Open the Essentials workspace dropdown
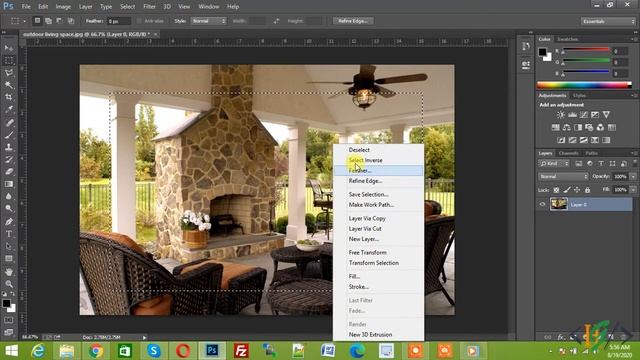Viewport: 640px width, 360px height. [x=608, y=21]
